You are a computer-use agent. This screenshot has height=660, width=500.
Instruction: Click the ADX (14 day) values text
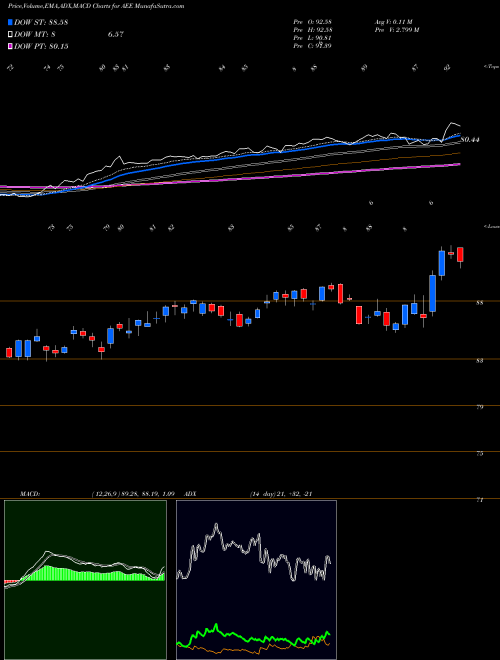pyautogui.click(x=280, y=493)
